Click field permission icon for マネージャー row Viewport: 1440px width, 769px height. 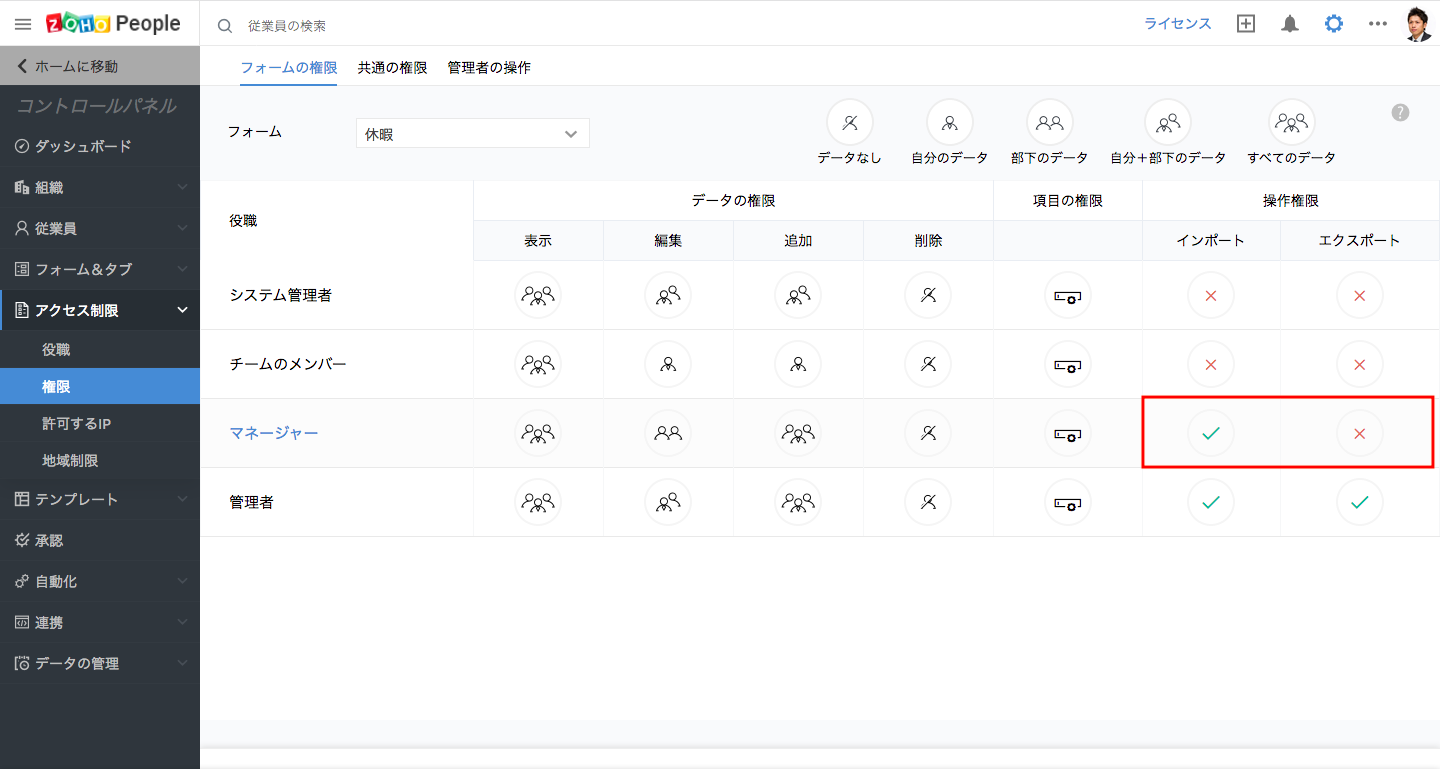click(x=1067, y=433)
